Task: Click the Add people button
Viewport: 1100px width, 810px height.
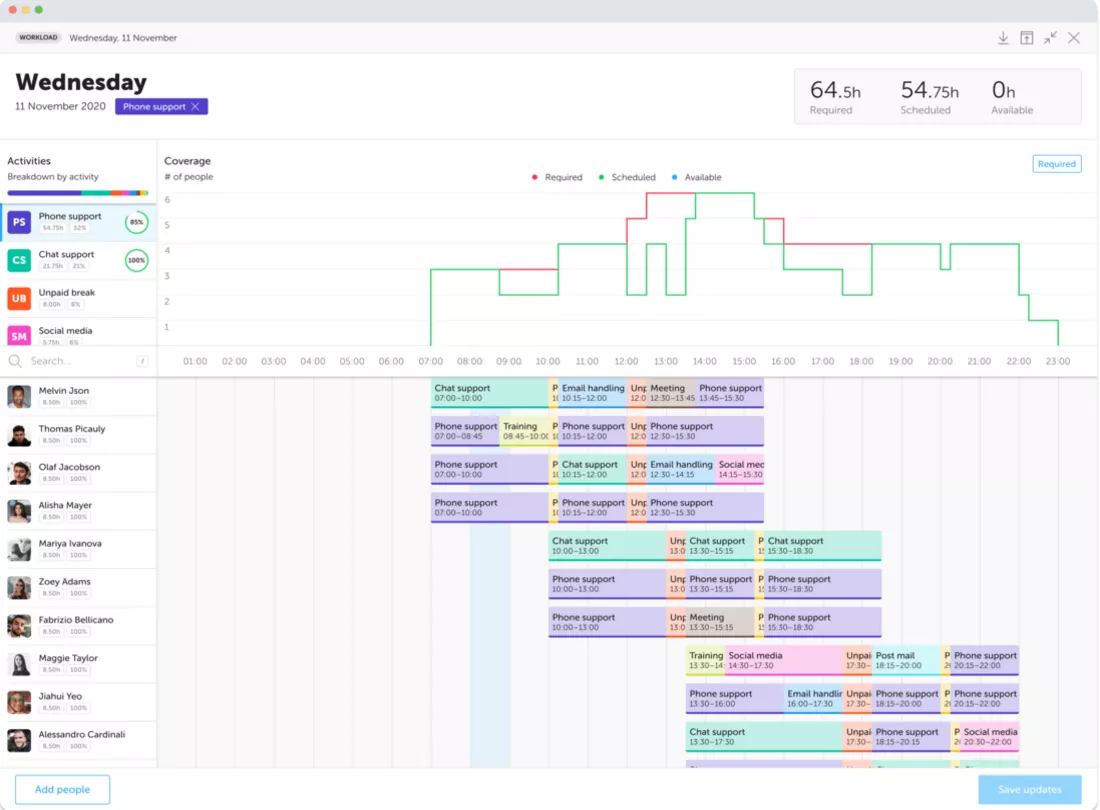Action: (x=62, y=789)
